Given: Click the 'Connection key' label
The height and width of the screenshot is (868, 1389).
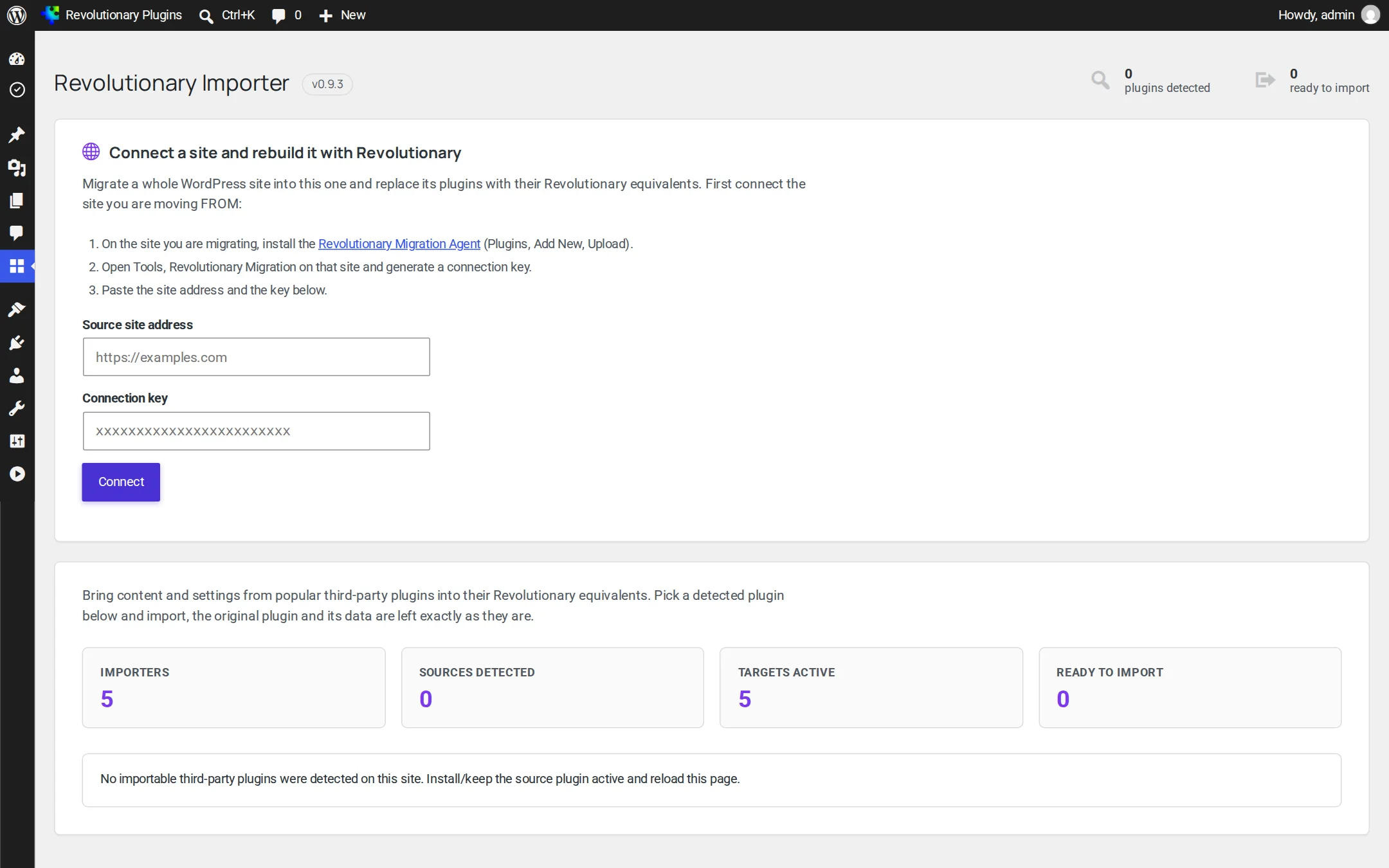Looking at the screenshot, I should (x=125, y=398).
